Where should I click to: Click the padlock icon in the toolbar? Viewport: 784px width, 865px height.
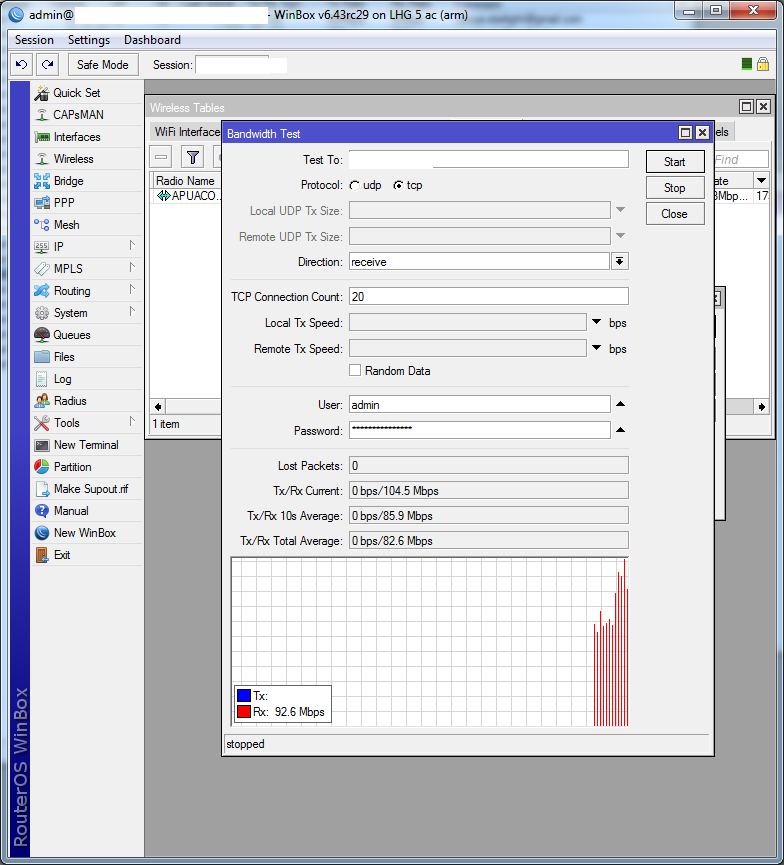(763, 65)
